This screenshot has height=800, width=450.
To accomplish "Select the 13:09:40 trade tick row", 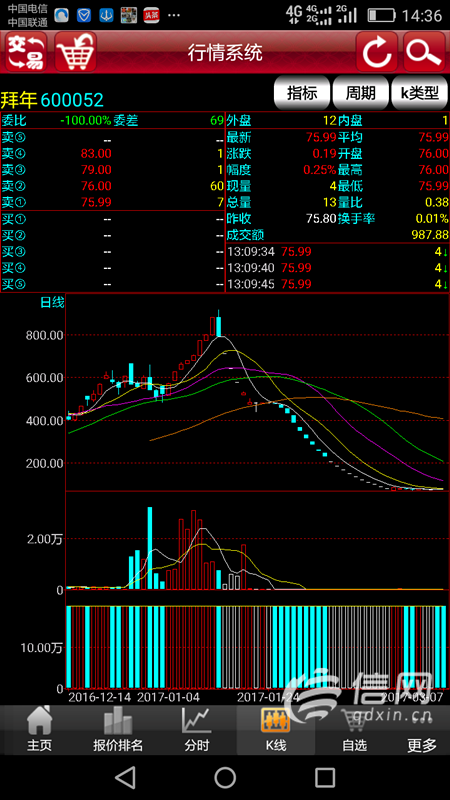I will point(337,268).
